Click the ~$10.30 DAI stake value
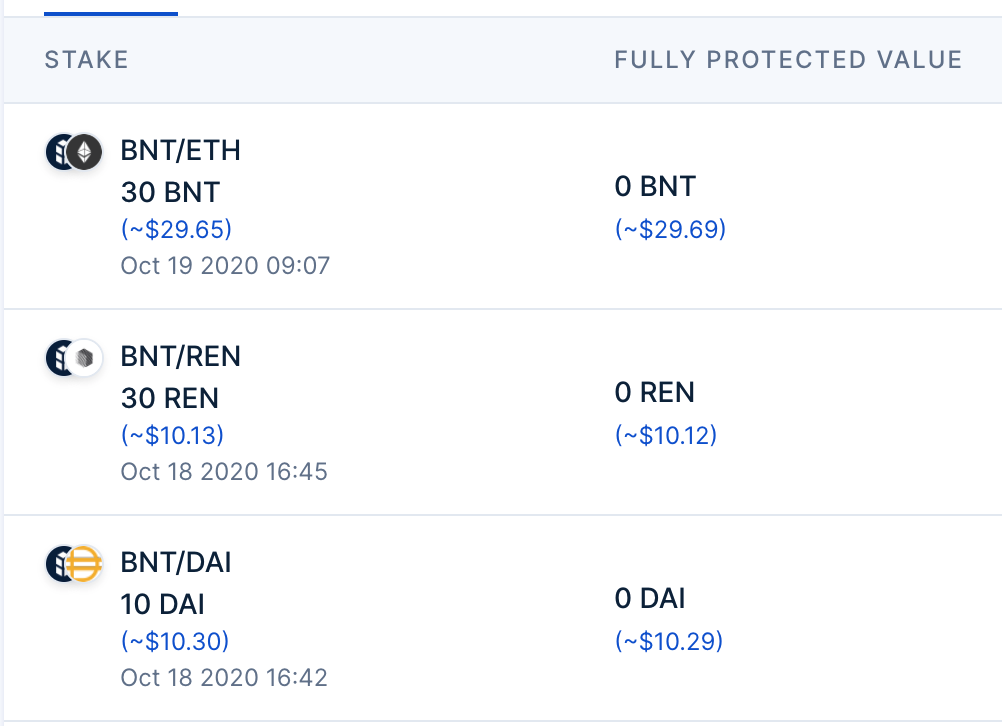Image resolution: width=1002 pixels, height=726 pixels. click(x=175, y=642)
